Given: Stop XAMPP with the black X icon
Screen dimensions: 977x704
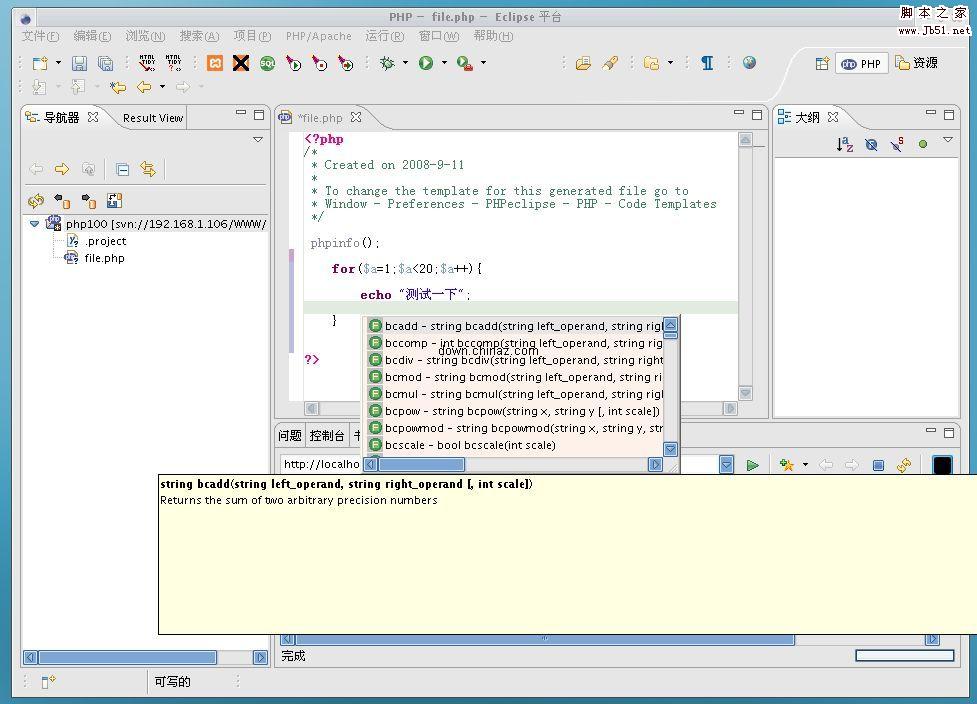Looking at the screenshot, I should [241, 63].
